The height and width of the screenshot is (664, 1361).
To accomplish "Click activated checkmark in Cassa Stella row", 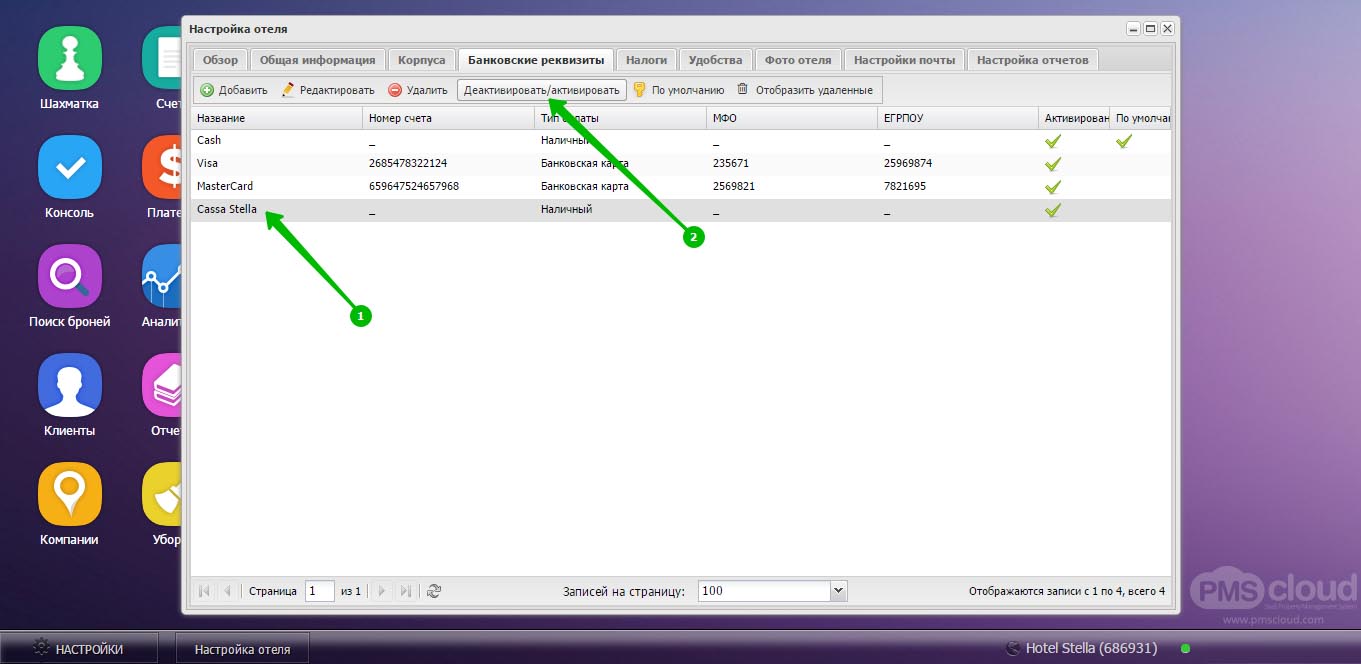I will pyautogui.click(x=1052, y=210).
